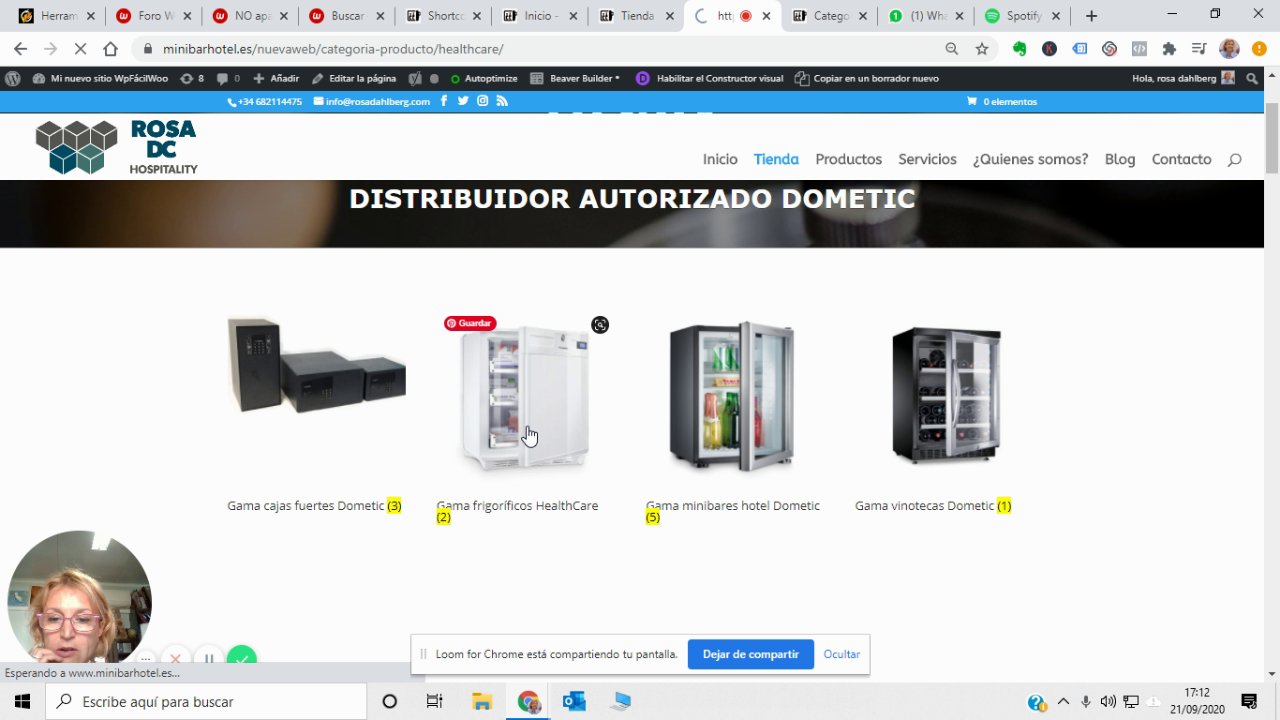Open the Beaver Builder admin bar menu
1280x720 pixels.
tap(575, 78)
